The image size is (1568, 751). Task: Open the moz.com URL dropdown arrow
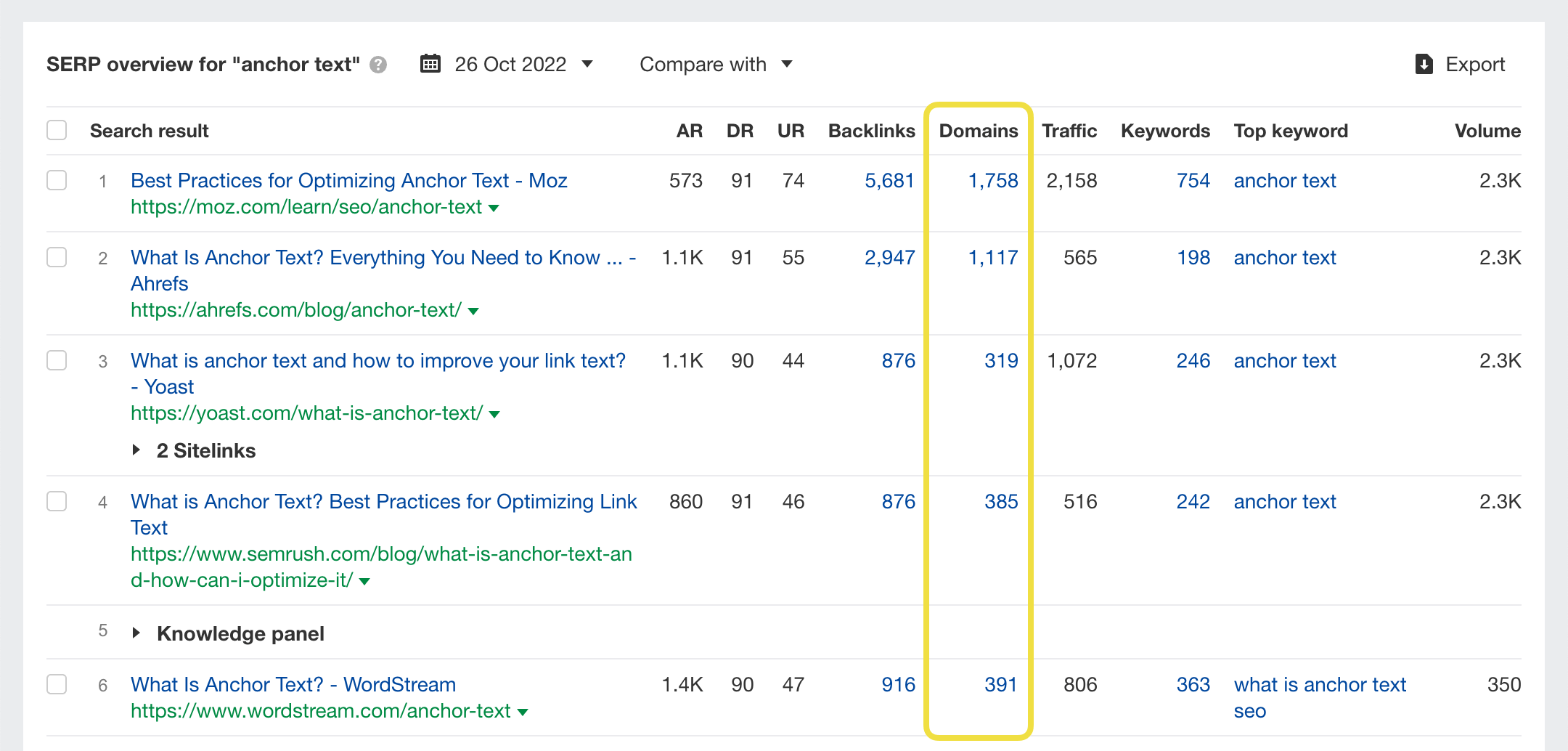pos(494,208)
